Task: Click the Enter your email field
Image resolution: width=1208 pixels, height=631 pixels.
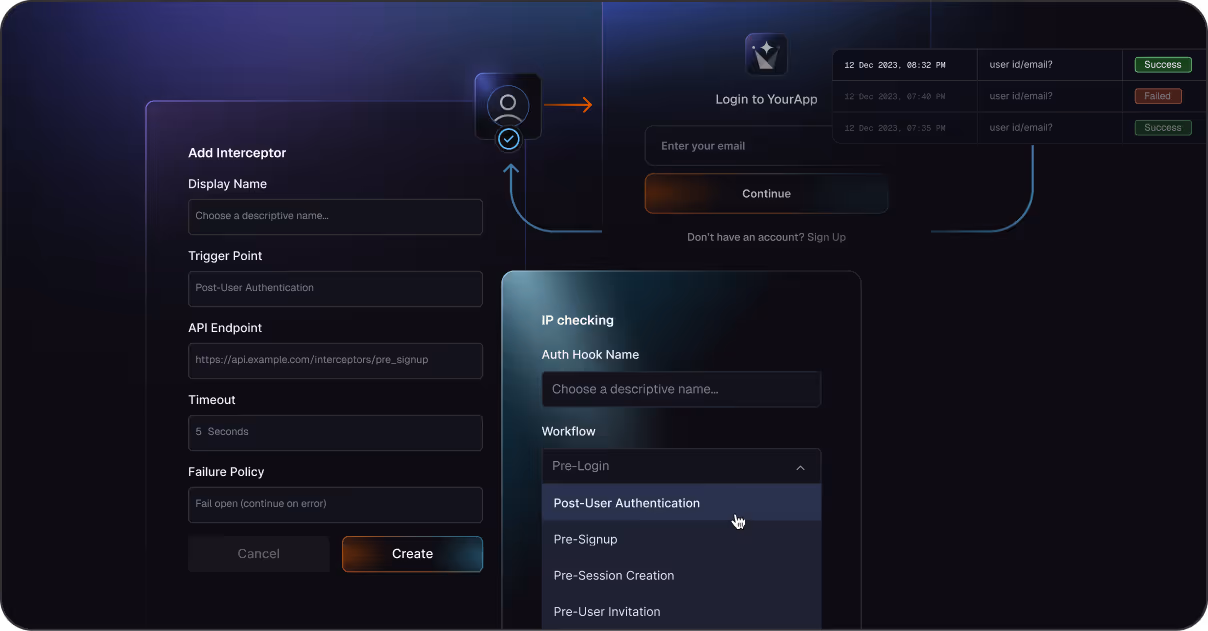Action: point(765,146)
